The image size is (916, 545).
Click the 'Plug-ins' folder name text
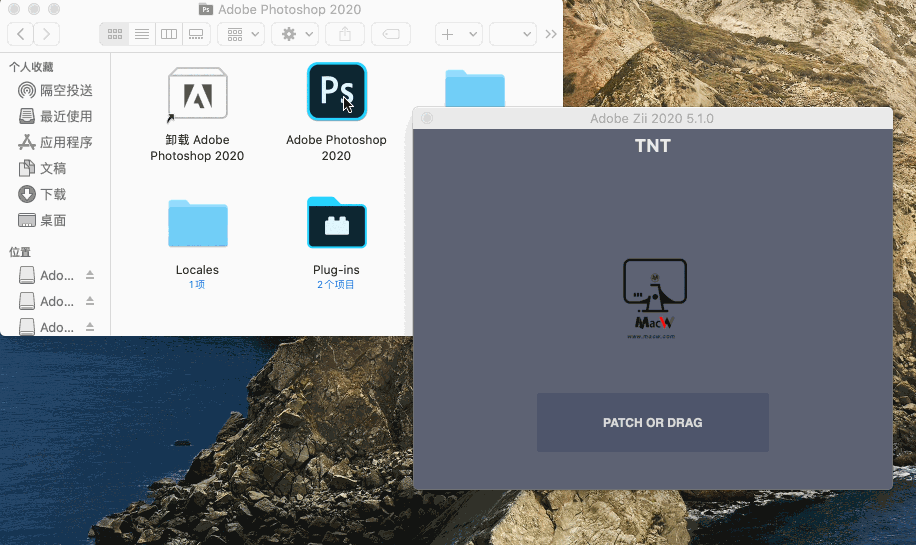point(336,270)
